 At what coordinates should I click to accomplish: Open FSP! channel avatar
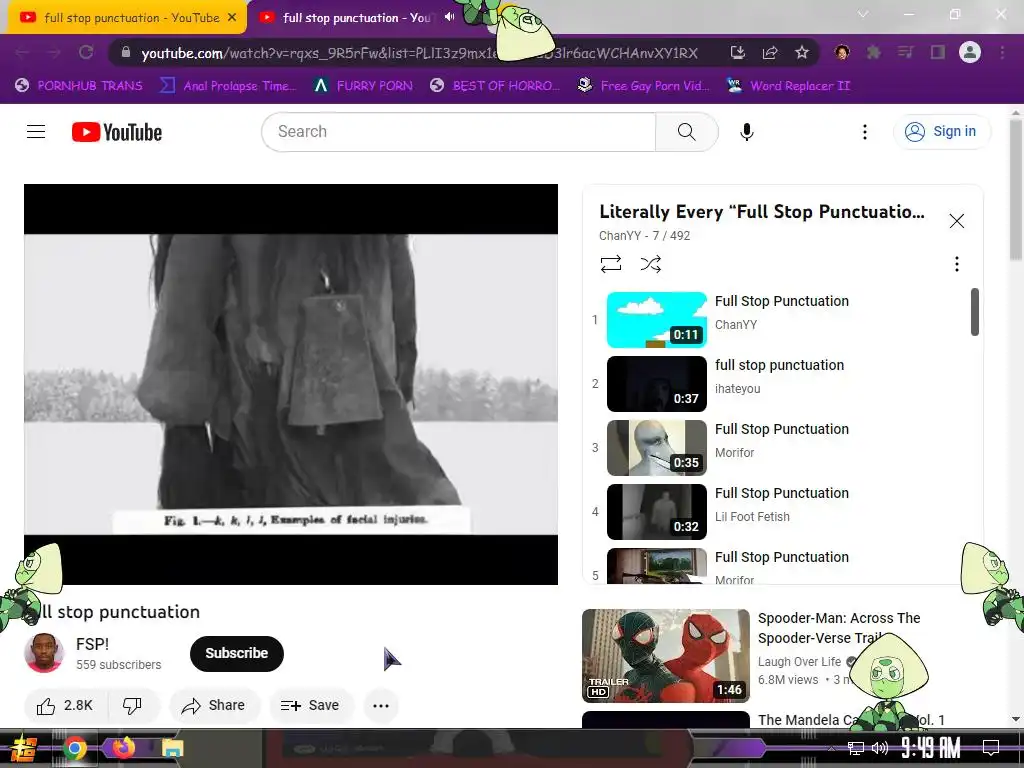44,652
